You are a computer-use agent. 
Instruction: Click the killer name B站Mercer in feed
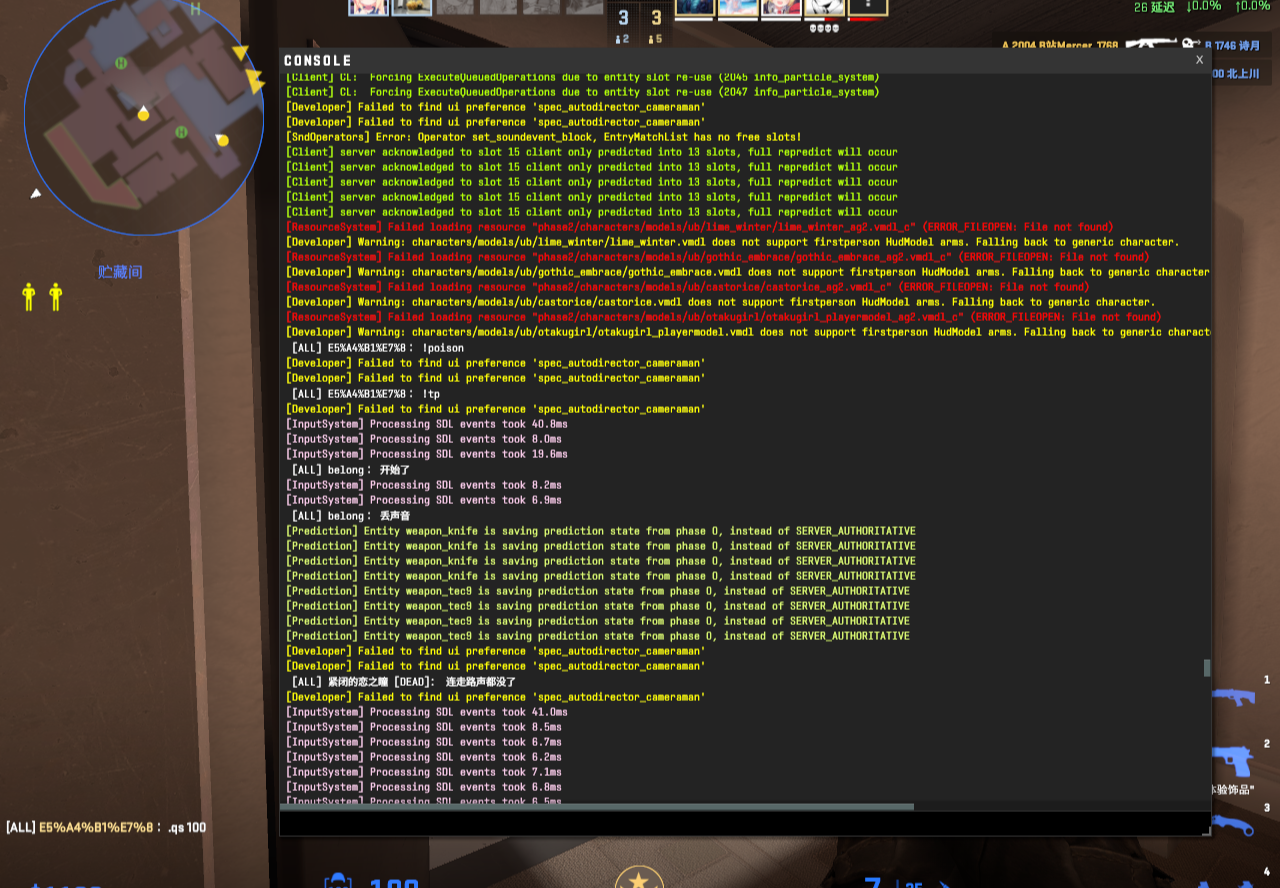(1064, 45)
